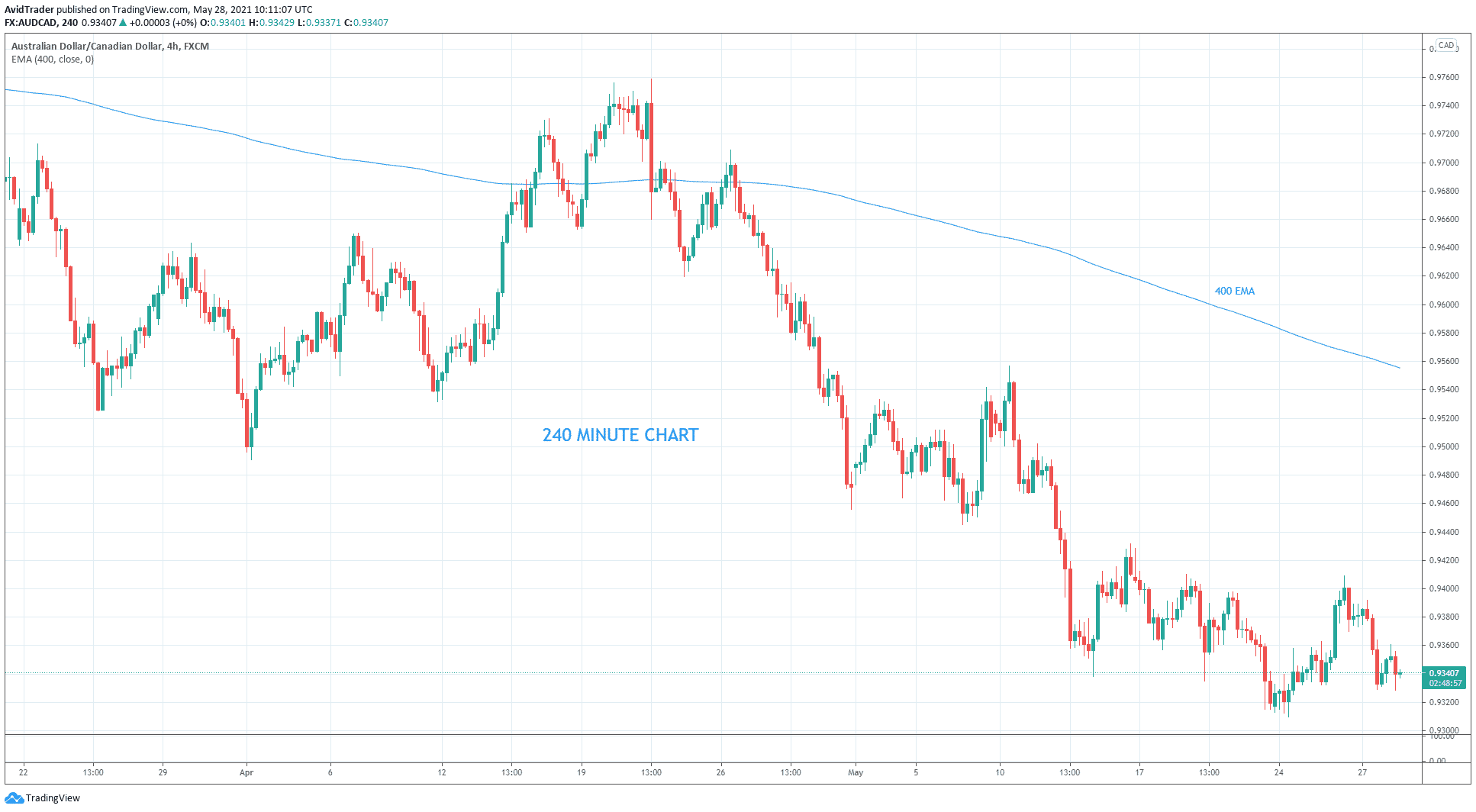Click the '24' date axis label
Image resolution: width=1476 pixels, height=812 pixels.
coord(1279,772)
